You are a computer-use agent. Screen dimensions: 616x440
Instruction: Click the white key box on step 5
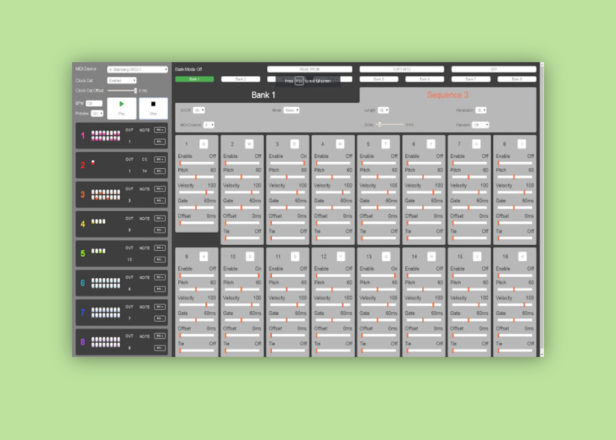385,144
